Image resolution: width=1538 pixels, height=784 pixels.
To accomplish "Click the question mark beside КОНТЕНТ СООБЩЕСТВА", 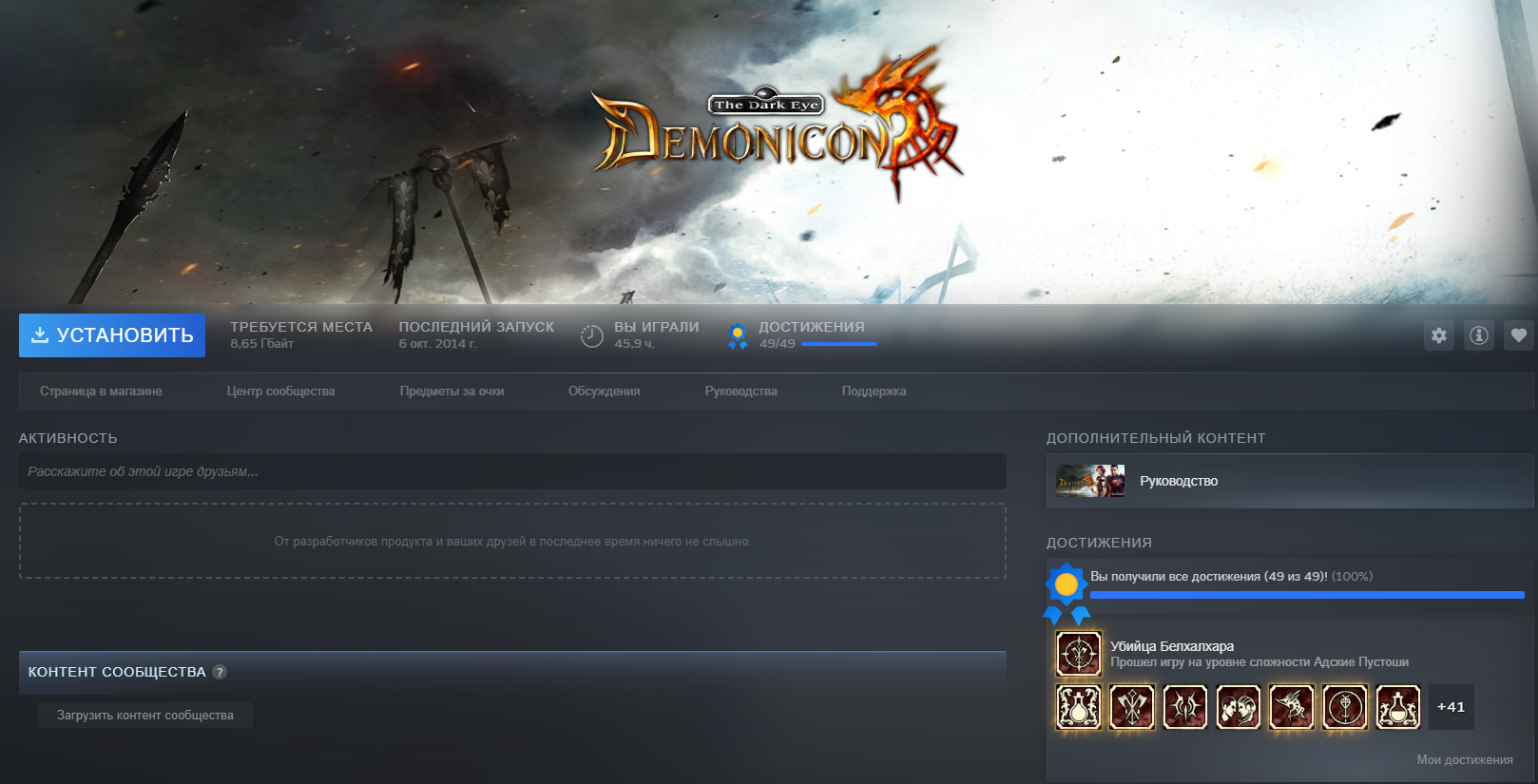I will click(220, 672).
